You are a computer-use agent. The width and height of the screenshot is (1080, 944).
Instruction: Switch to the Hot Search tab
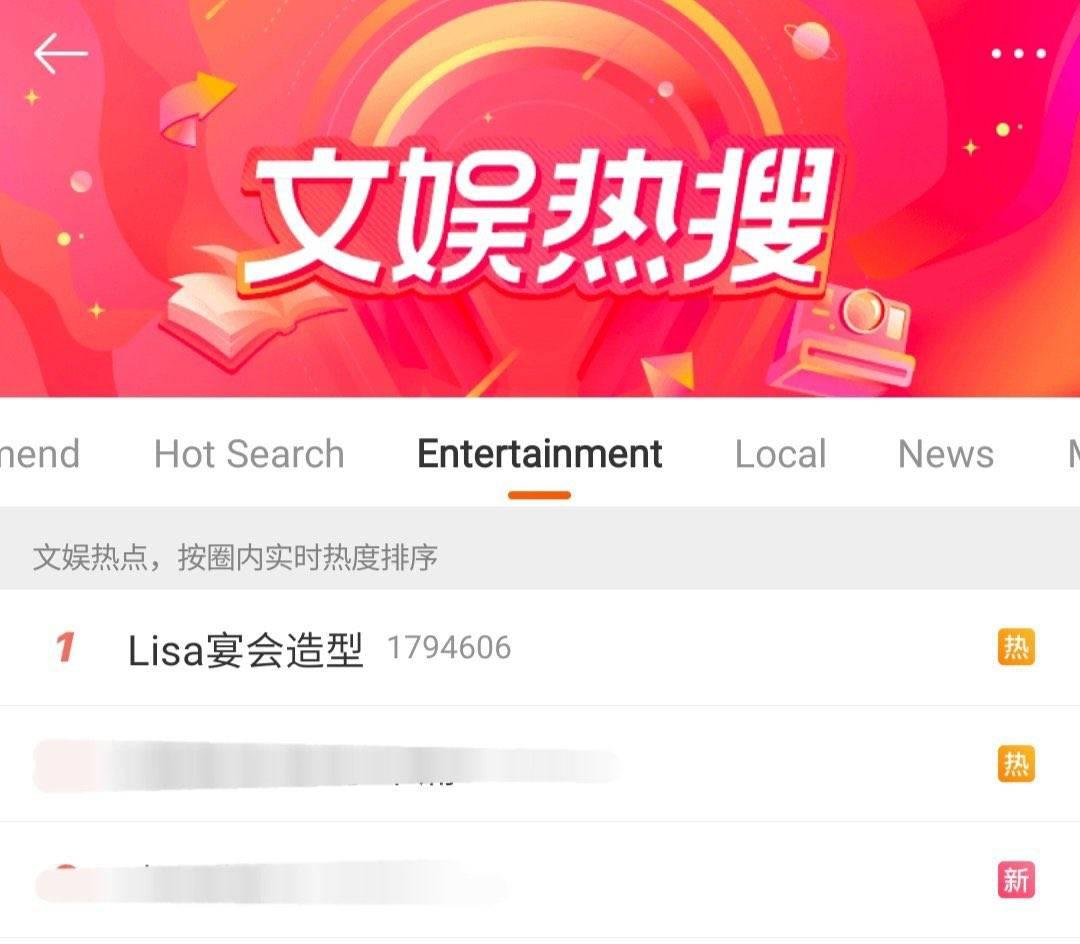[x=249, y=454]
